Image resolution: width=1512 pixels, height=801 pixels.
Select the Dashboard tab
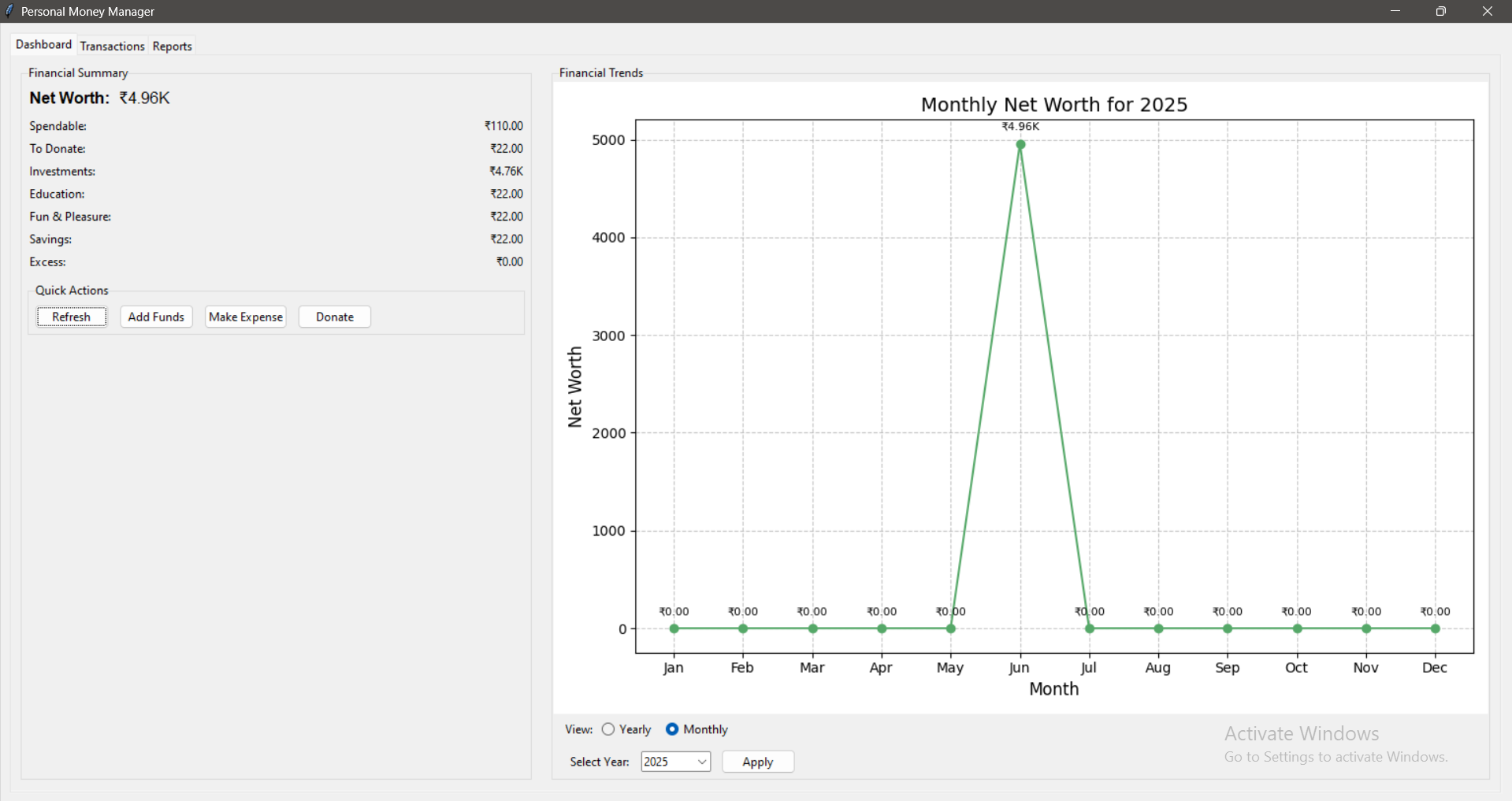[43, 45]
